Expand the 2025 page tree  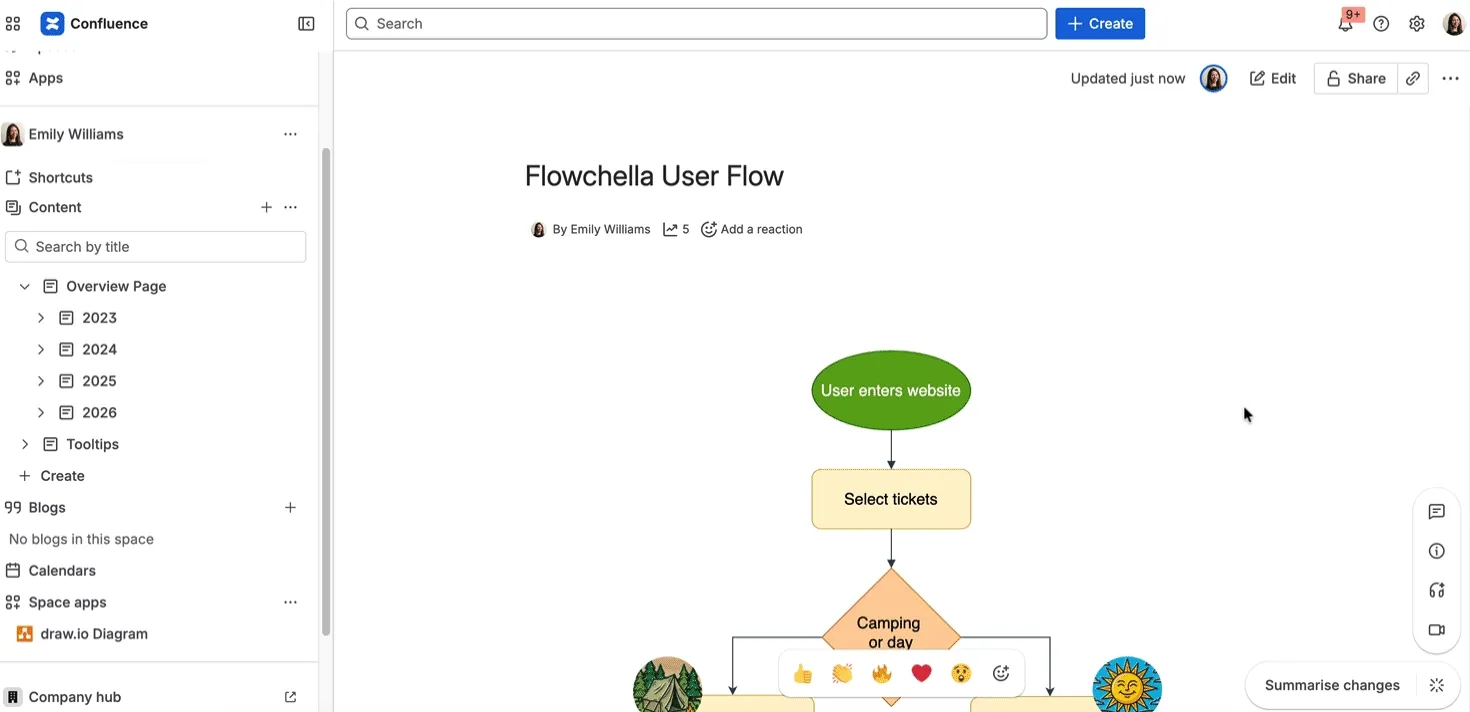tap(41, 381)
